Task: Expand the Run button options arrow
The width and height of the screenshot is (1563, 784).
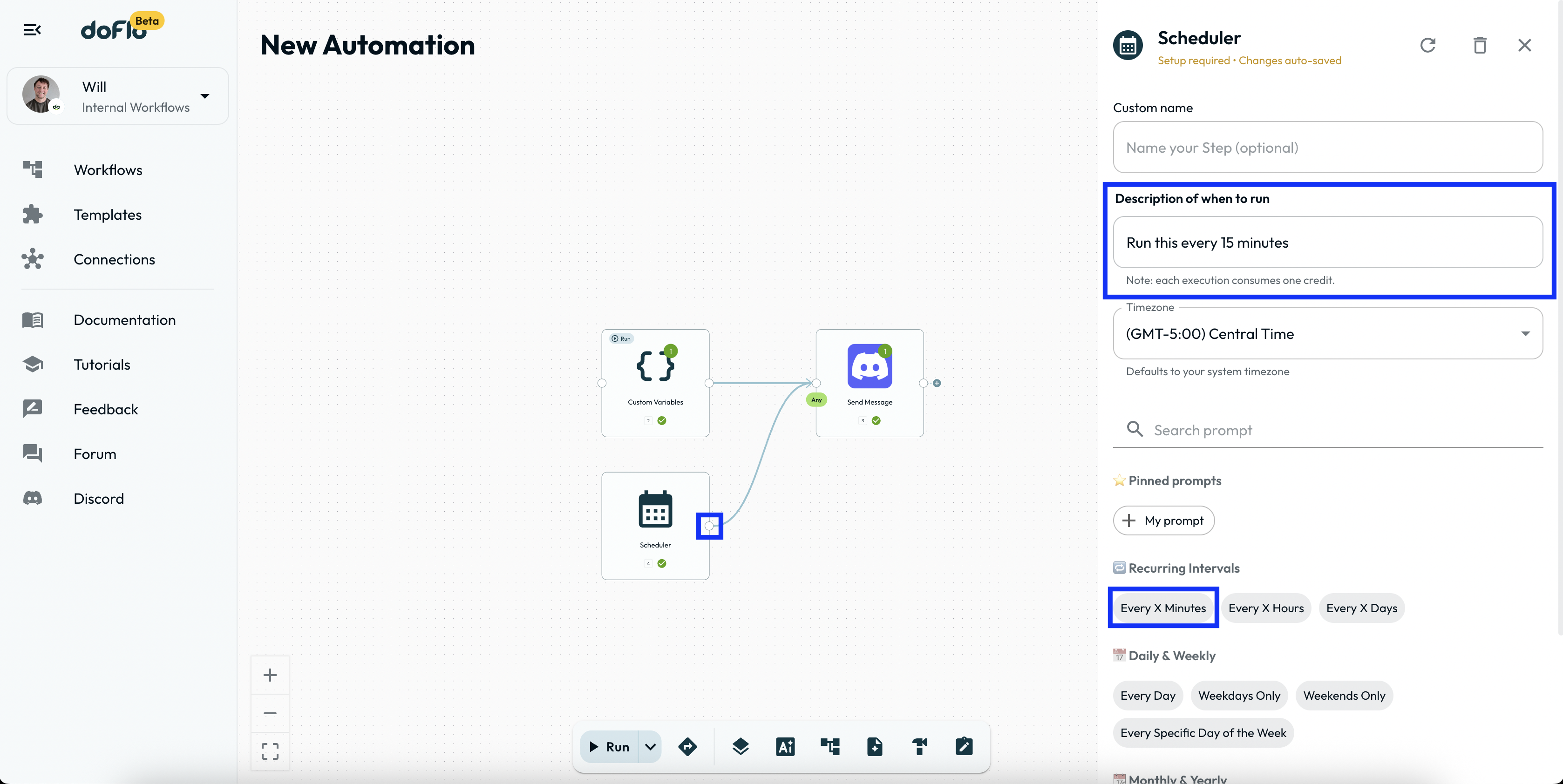Action: pos(650,746)
